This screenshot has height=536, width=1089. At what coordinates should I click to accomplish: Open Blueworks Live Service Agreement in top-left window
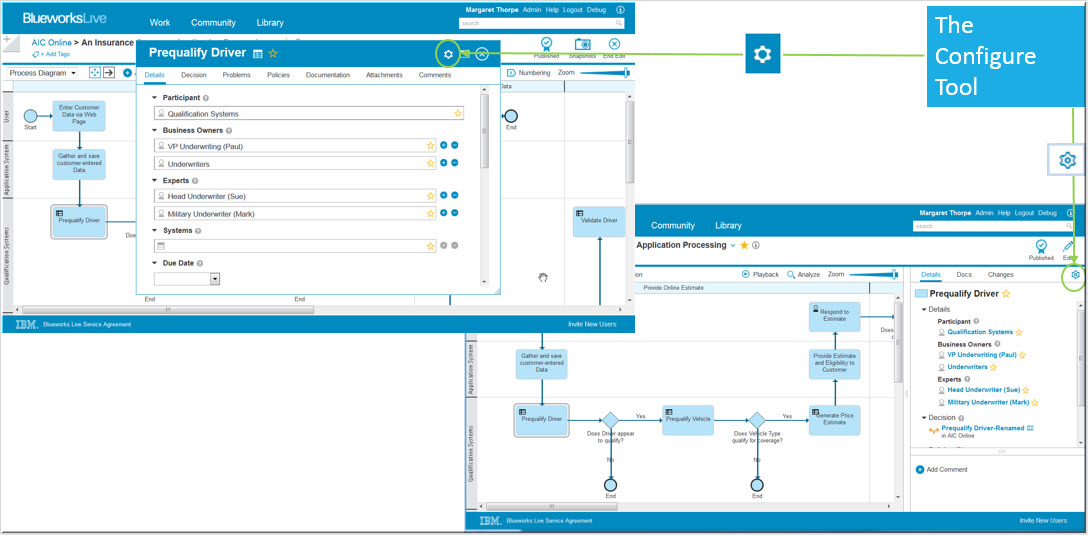pos(87,324)
